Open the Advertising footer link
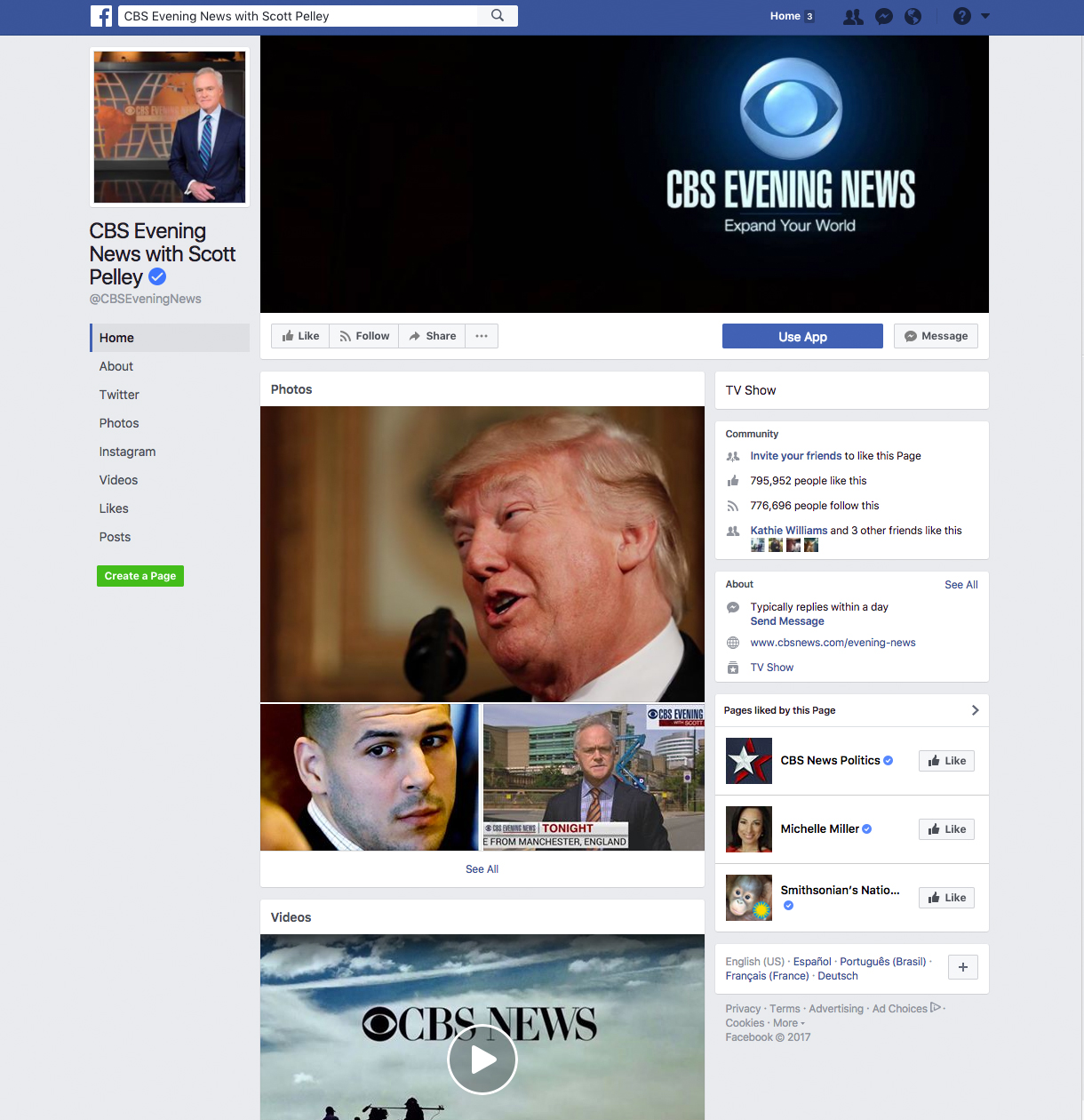Screen dimensions: 1084x1120 point(836,1009)
